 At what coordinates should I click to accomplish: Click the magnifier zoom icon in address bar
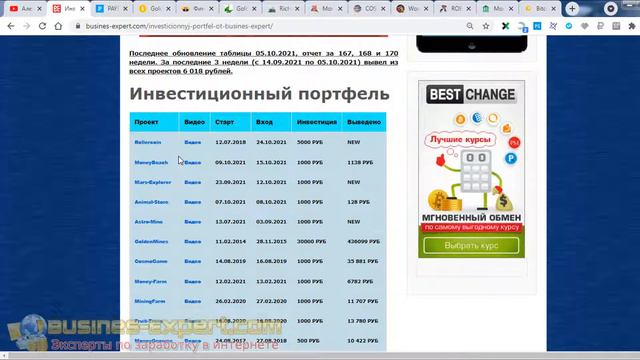pos(470,26)
